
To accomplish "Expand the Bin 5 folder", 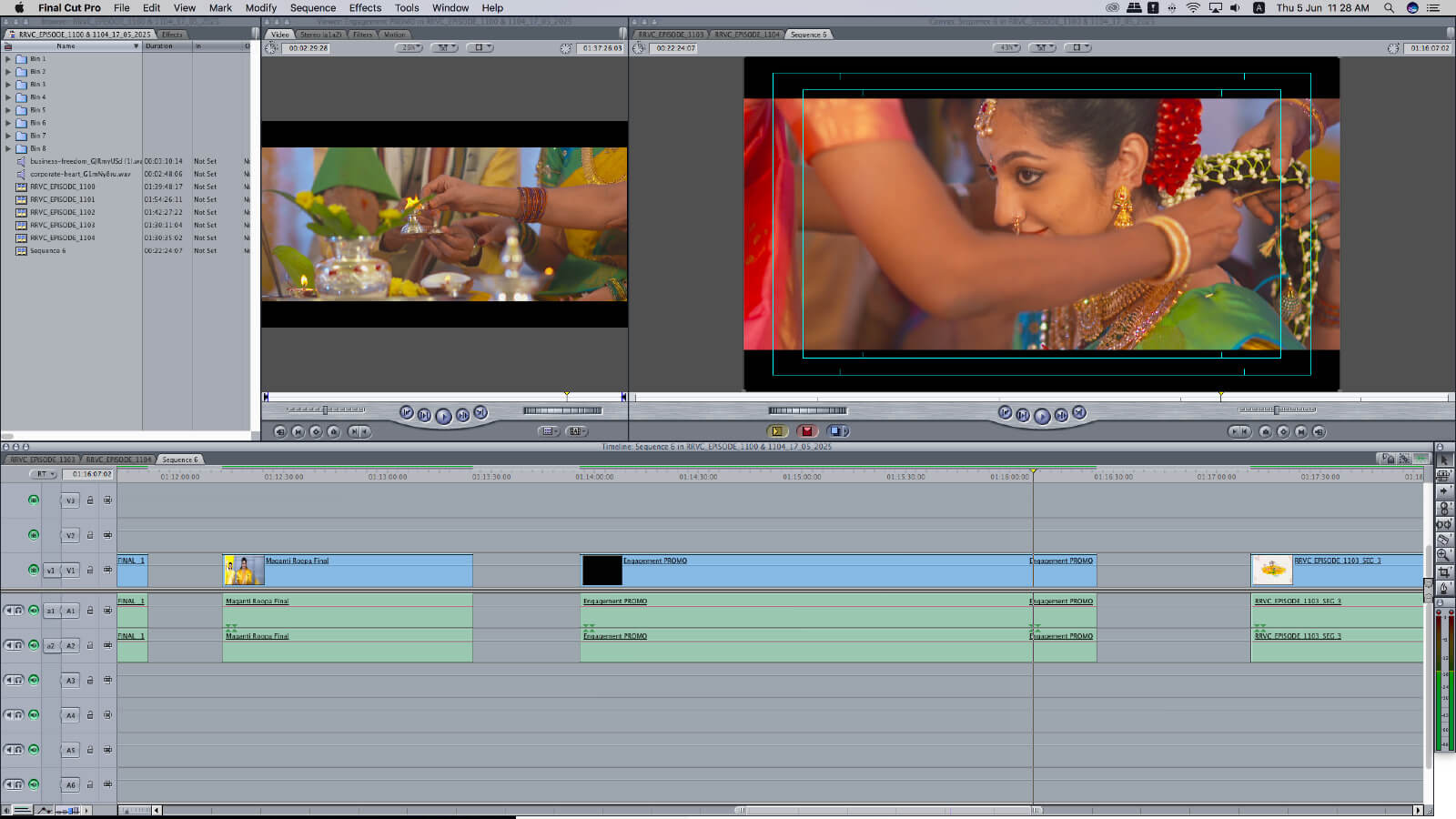I will [8, 110].
